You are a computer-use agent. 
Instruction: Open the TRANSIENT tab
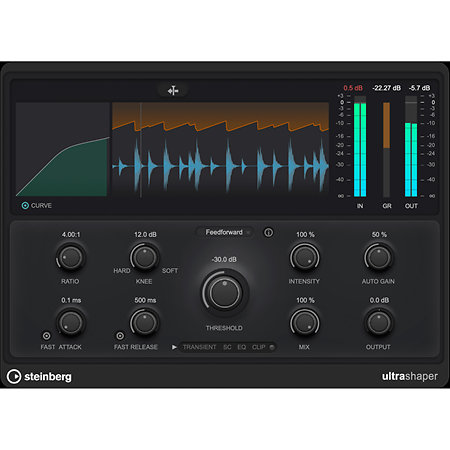click(199, 347)
